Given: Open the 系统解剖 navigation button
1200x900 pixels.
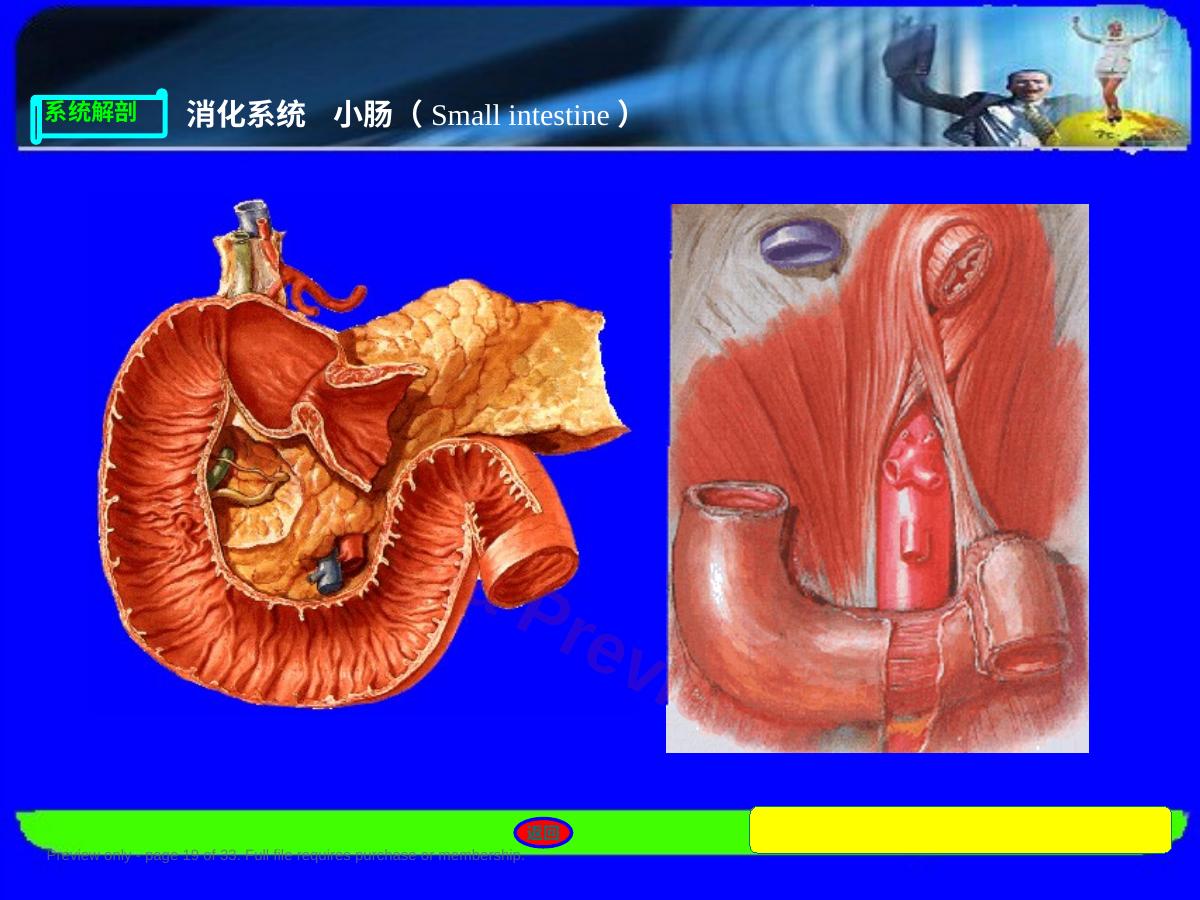Looking at the screenshot, I should (99, 116).
